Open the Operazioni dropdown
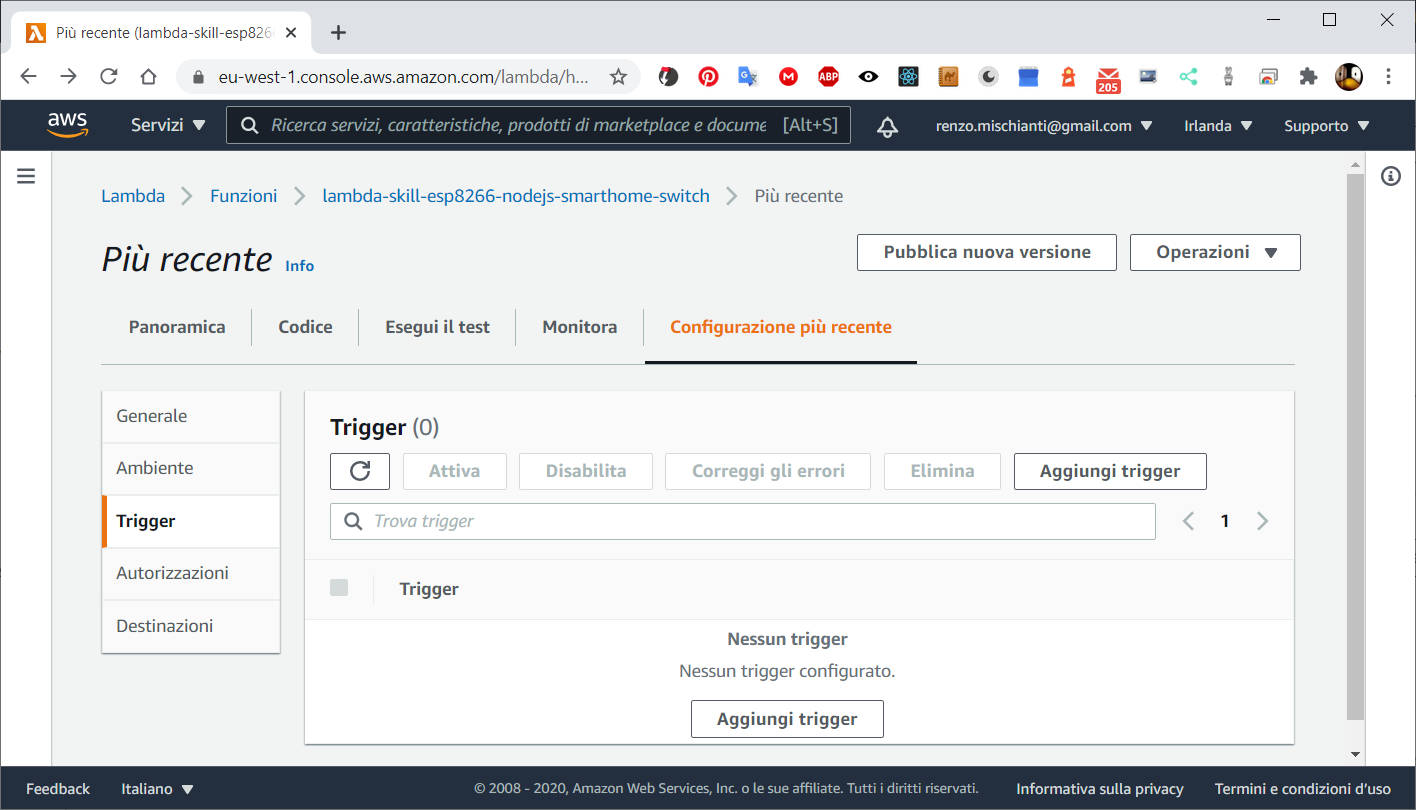This screenshot has height=810, width=1416. coord(1214,252)
